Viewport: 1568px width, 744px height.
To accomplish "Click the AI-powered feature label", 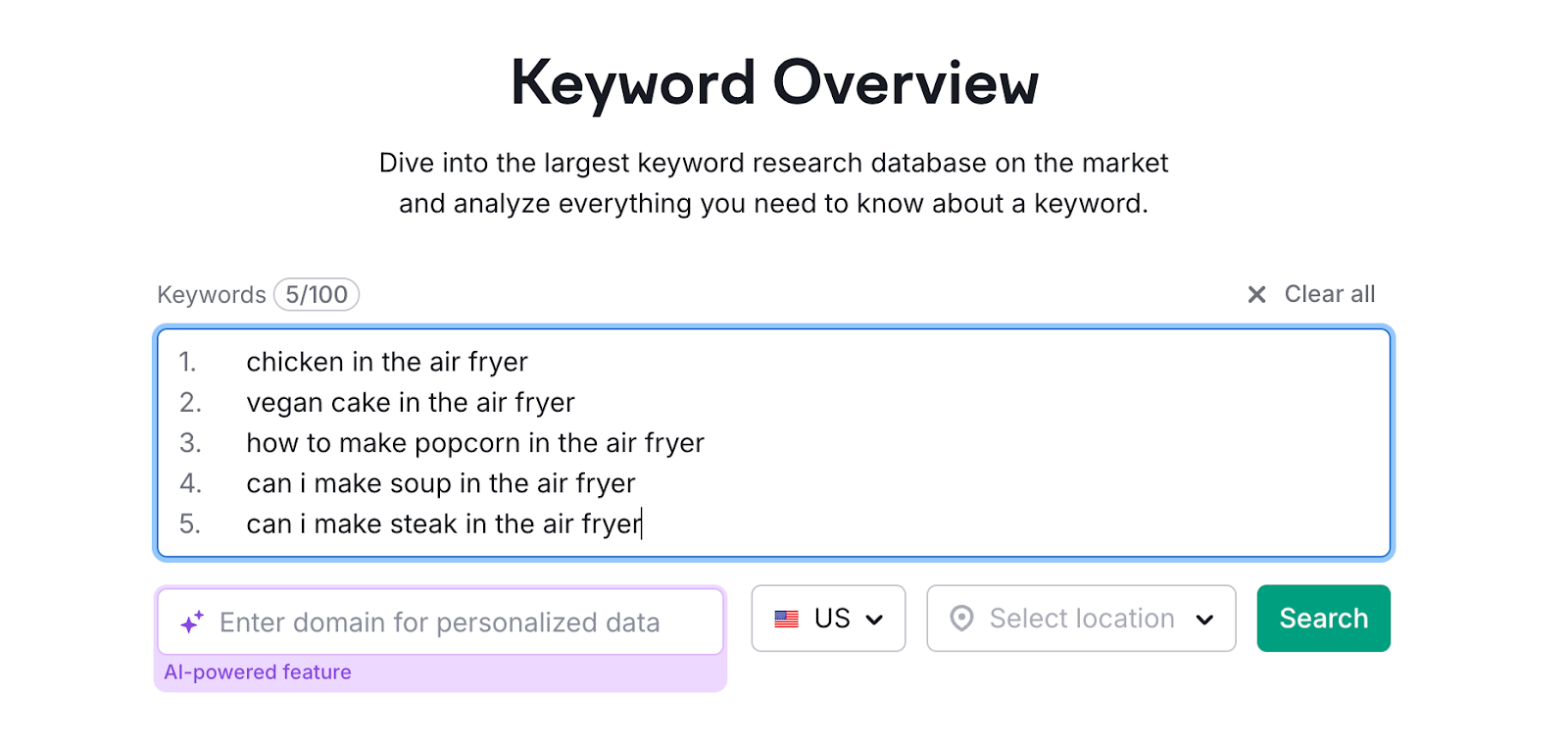I will pos(258,671).
